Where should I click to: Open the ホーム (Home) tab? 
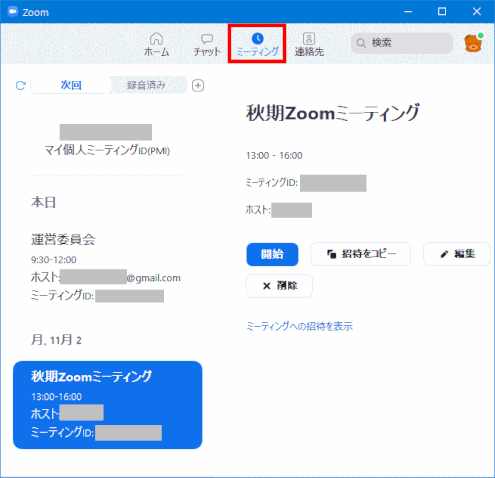[157, 44]
